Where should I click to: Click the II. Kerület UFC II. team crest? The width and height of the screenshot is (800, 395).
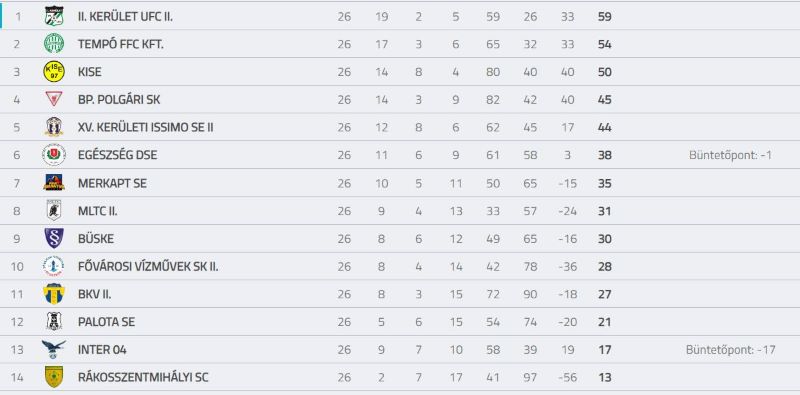click(x=54, y=16)
